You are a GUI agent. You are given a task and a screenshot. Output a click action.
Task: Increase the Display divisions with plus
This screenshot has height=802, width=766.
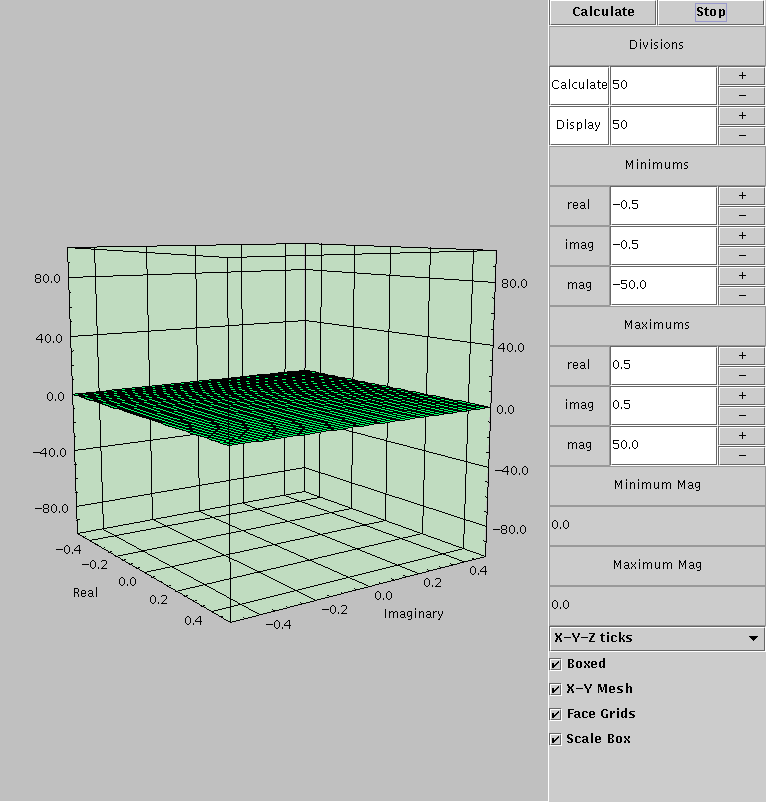(x=742, y=116)
